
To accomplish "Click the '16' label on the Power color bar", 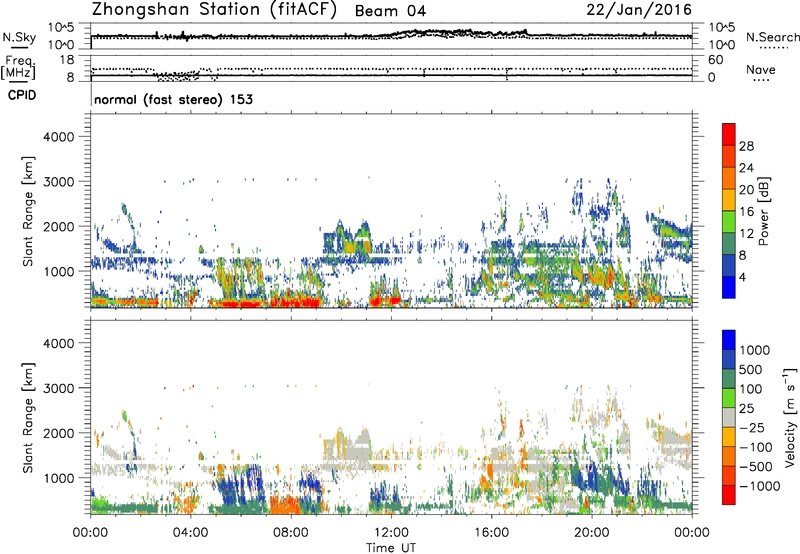I will [746, 212].
